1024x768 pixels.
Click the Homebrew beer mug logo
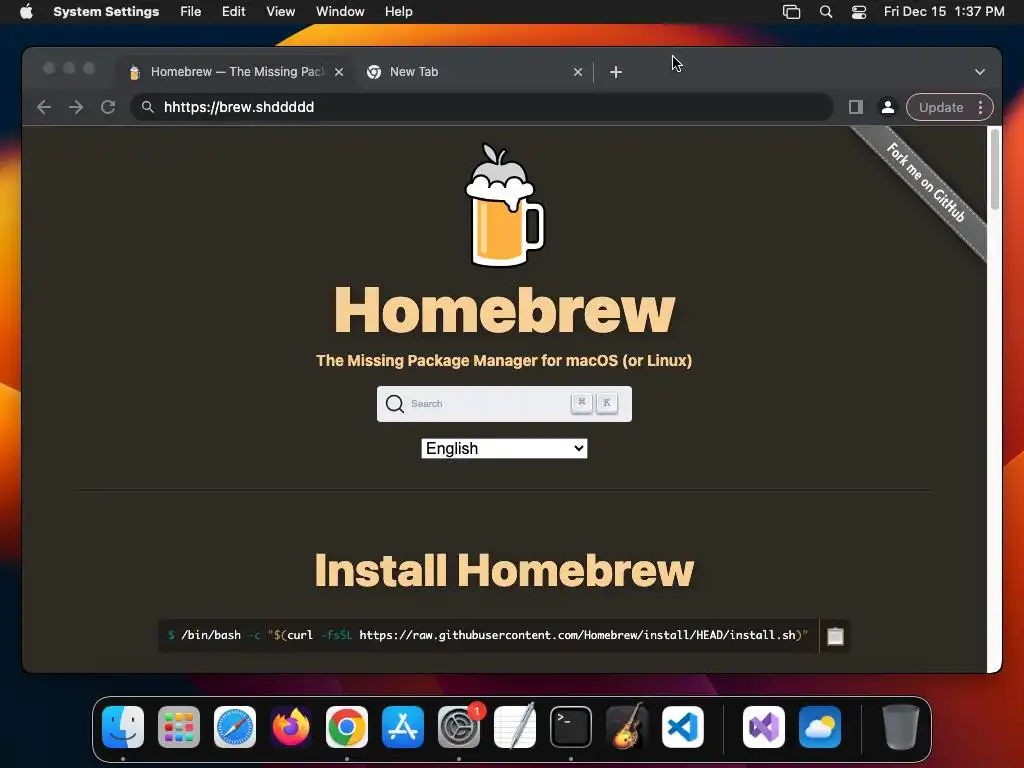click(x=504, y=205)
